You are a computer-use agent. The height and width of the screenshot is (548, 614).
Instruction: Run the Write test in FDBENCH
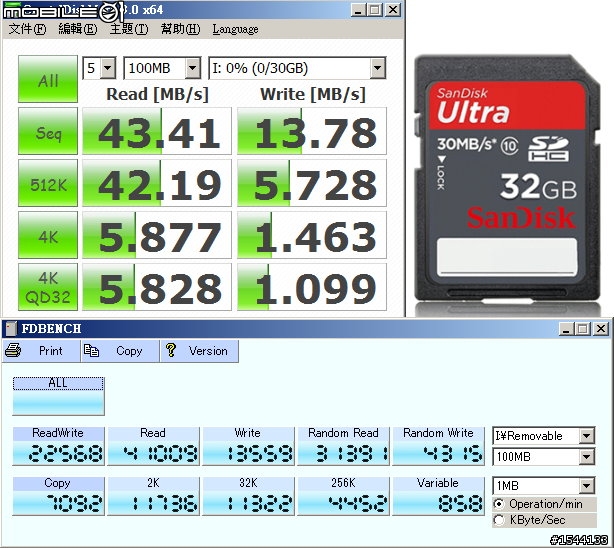tap(248, 446)
